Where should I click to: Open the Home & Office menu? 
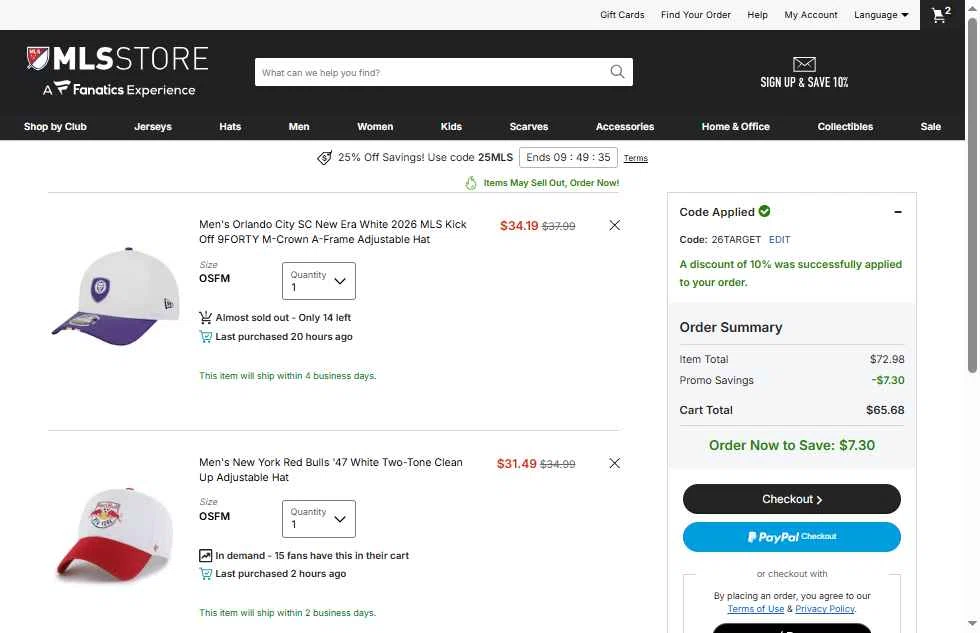pyautogui.click(x=736, y=126)
